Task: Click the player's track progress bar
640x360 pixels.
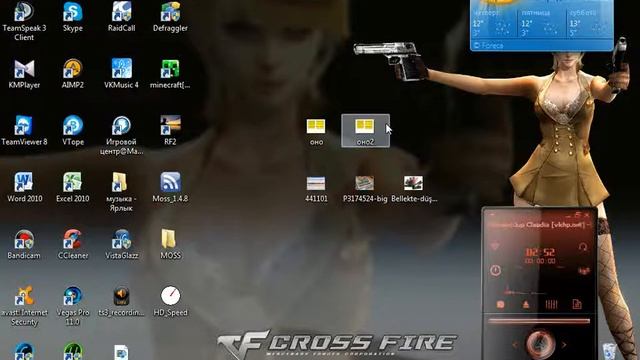Action: [x=539, y=321]
